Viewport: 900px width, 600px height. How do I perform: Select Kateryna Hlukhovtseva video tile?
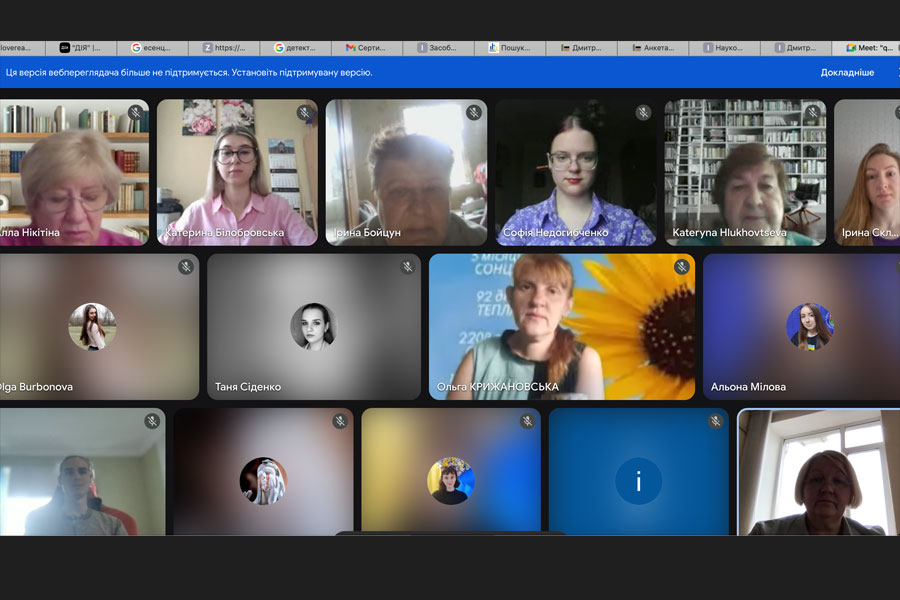(745, 173)
